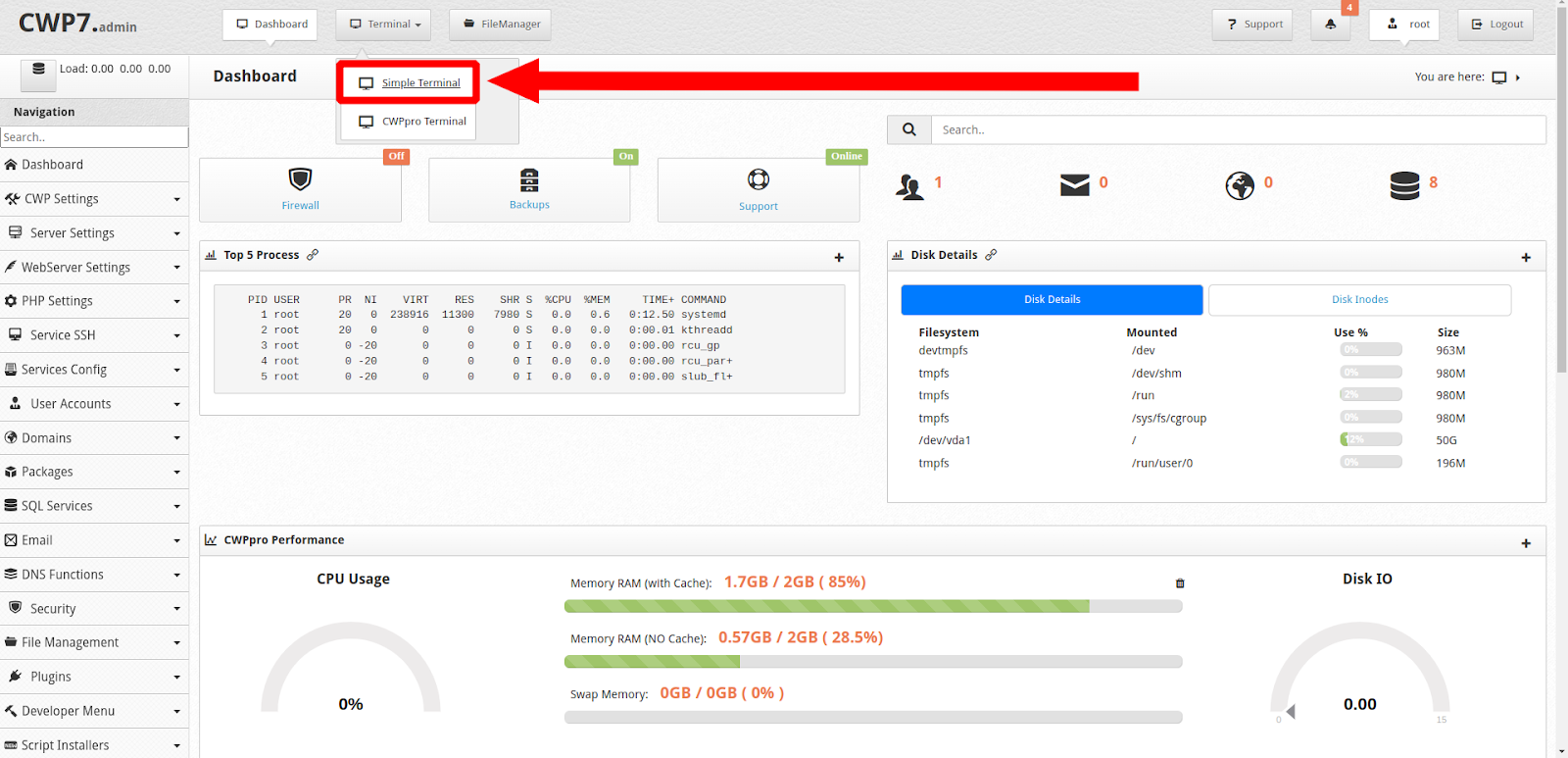Image resolution: width=1568 pixels, height=758 pixels.
Task: Click the top Dashboard button
Action: coord(269,25)
